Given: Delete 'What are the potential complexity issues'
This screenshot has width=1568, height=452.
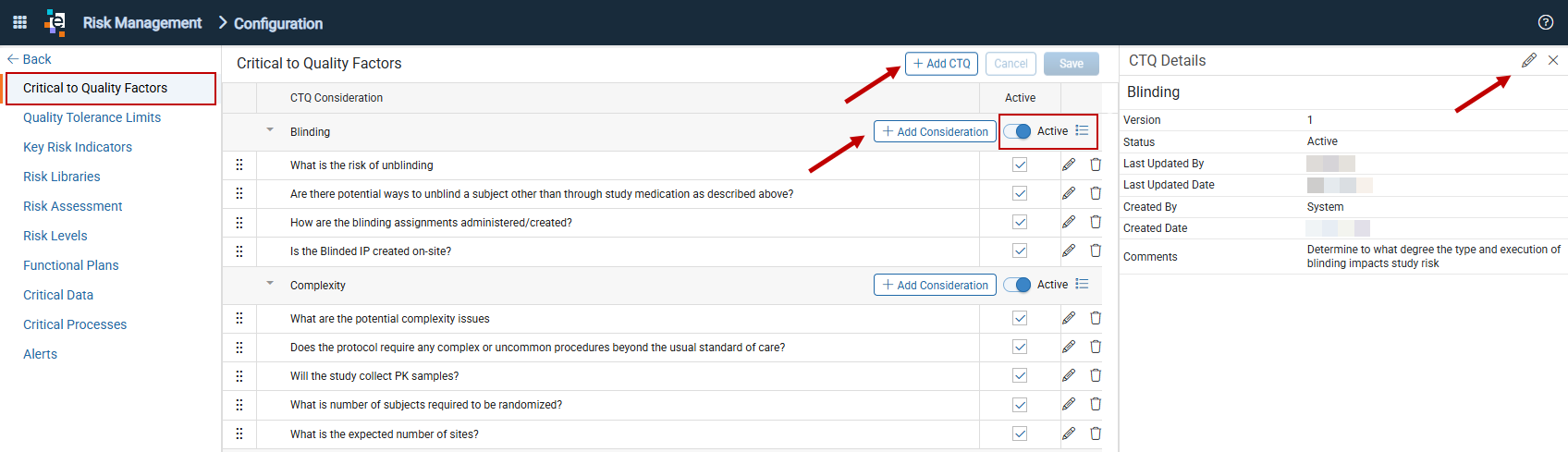Looking at the screenshot, I should pyautogui.click(x=1096, y=318).
